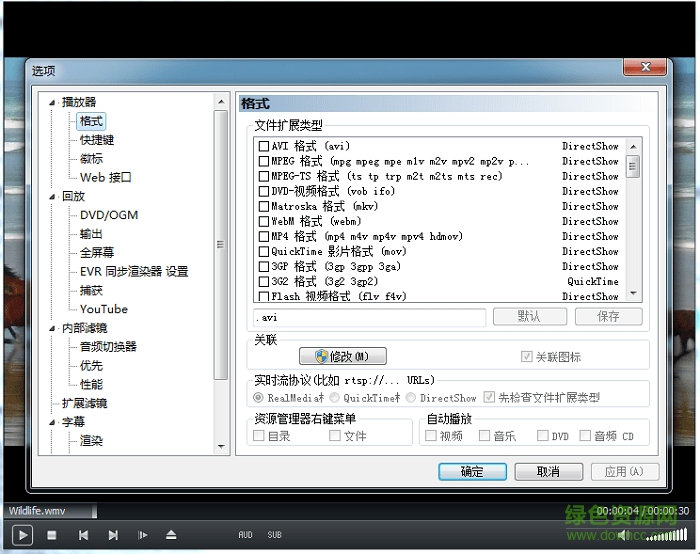The width and height of the screenshot is (700, 554).
Task: Mute sound via the speaker icon
Action: pos(622,535)
